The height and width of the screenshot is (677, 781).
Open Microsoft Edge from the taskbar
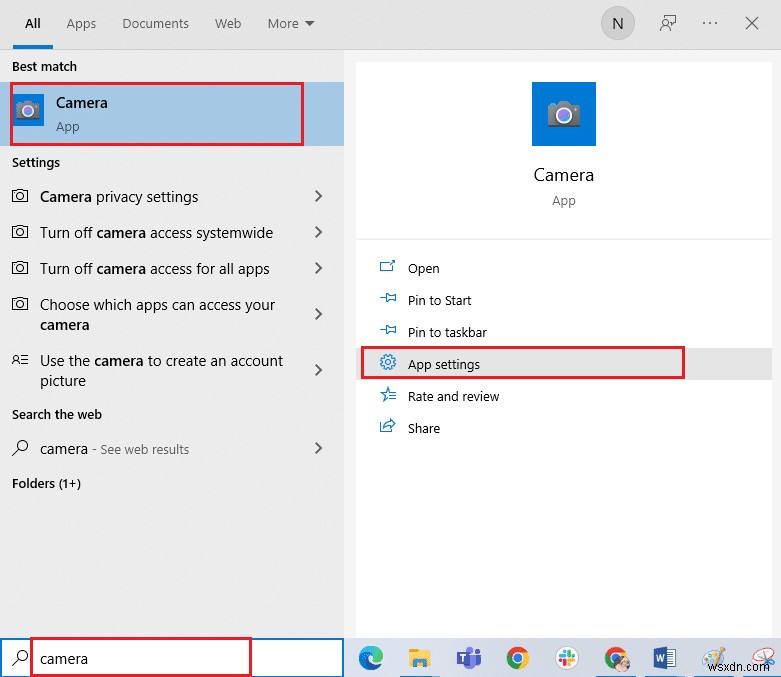coord(371,658)
